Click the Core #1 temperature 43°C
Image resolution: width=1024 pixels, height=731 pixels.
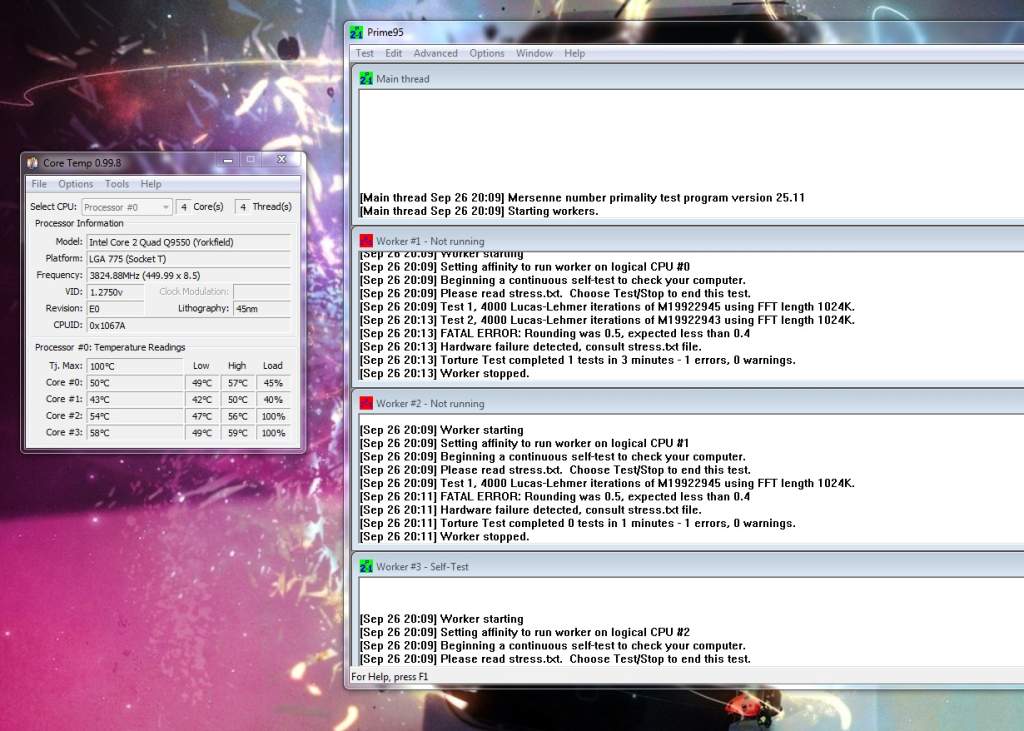(135, 399)
